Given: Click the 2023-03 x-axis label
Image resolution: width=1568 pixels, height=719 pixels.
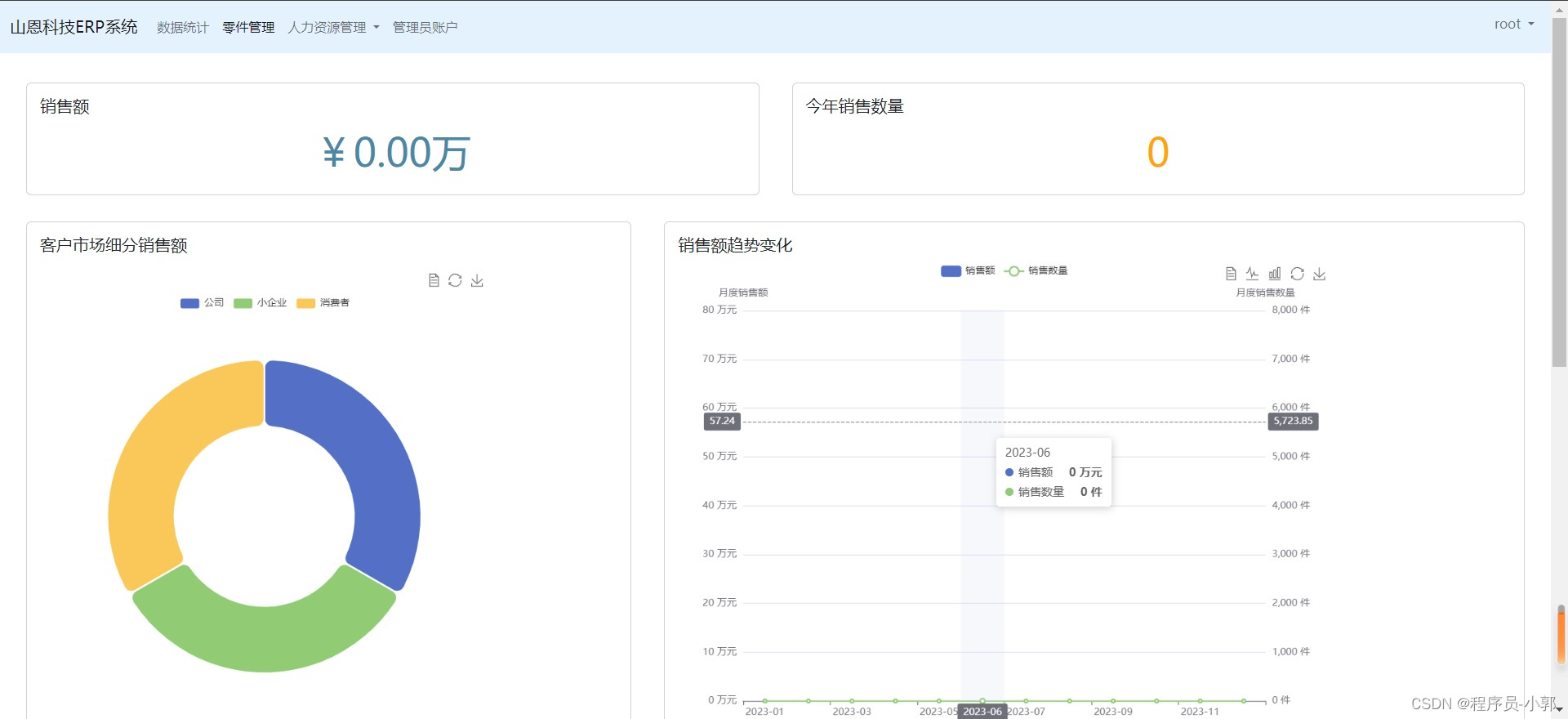Looking at the screenshot, I should [x=852, y=712].
